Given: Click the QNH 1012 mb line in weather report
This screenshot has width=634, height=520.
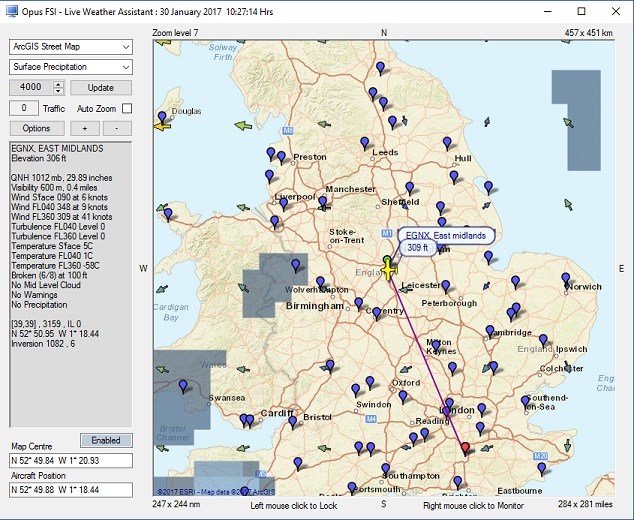Looking at the screenshot, I should coord(62,178).
